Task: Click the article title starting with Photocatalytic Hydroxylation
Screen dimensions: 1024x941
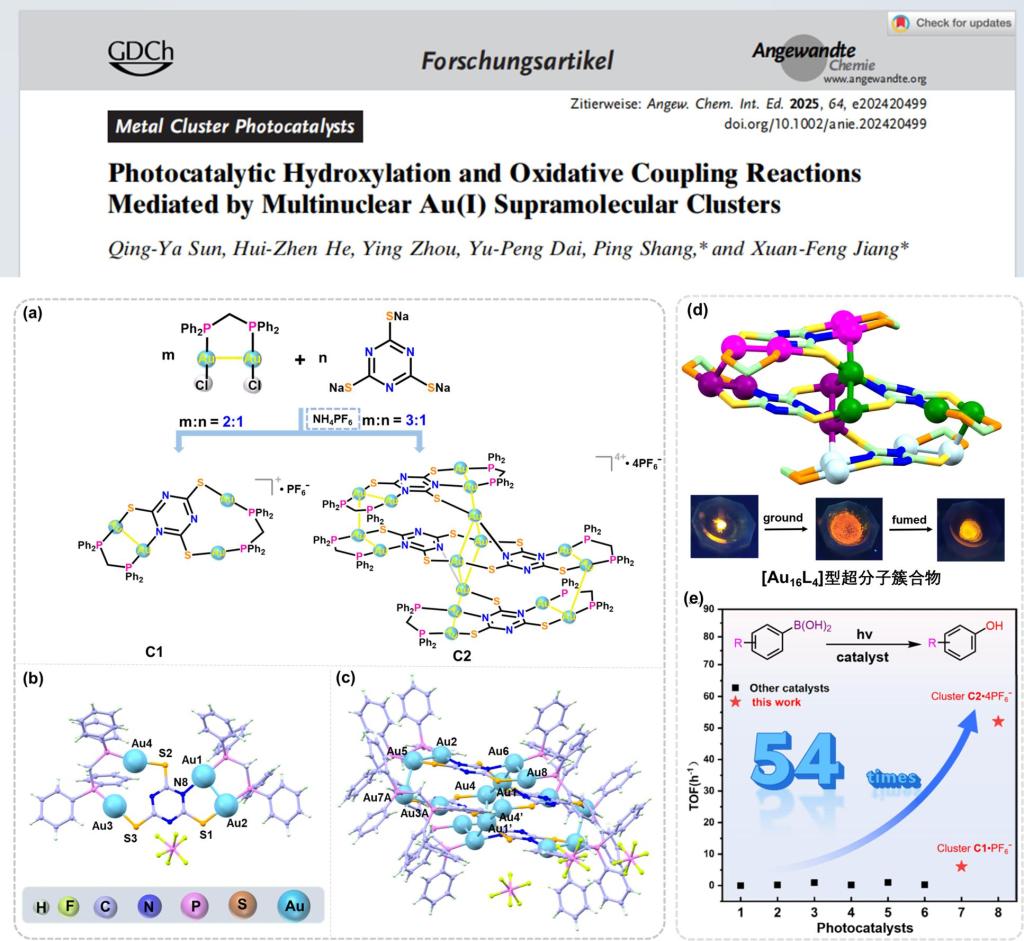Action: coord(485,188)
